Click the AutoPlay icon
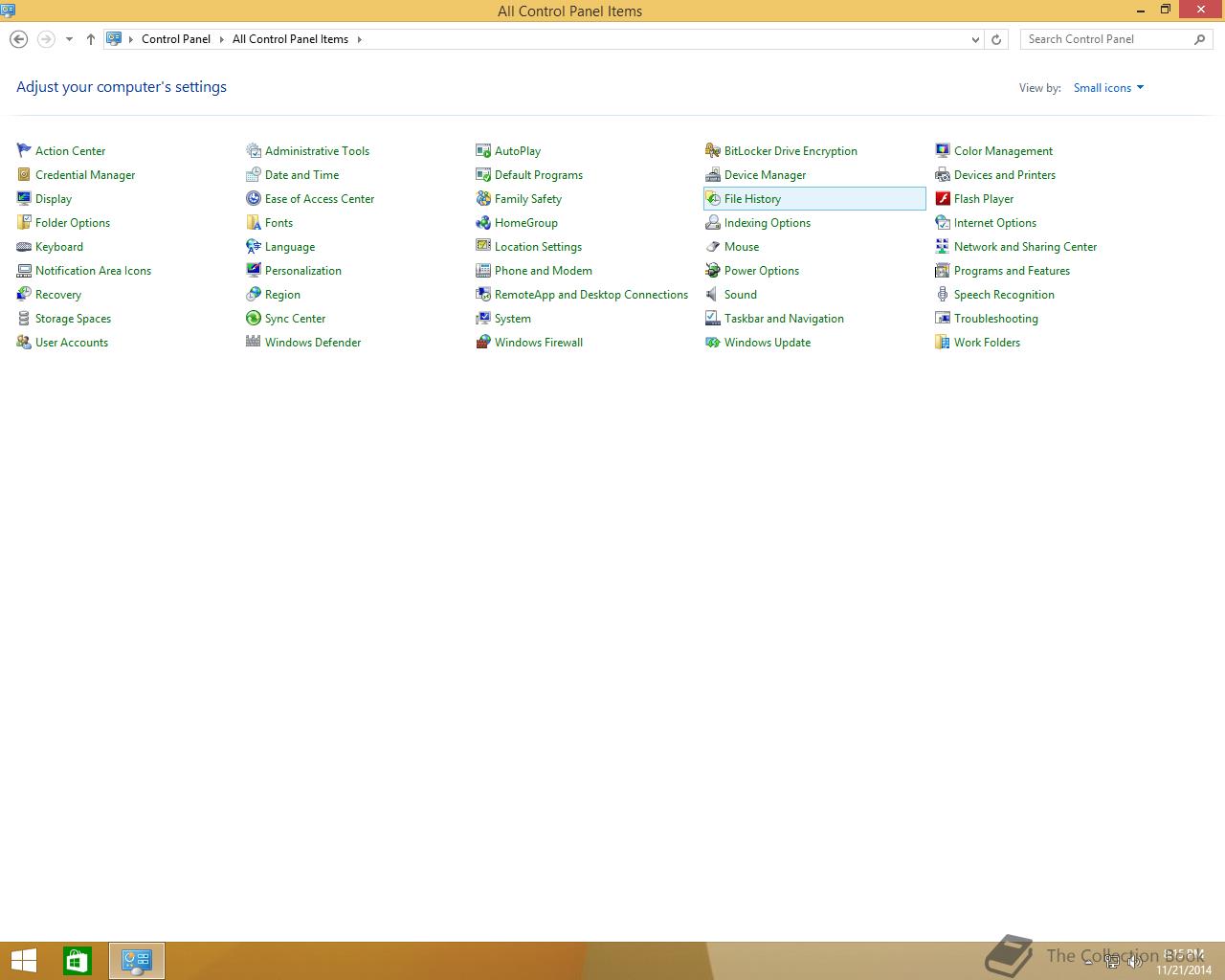Screen dimensions: 1225x980 tap(483, 150)
